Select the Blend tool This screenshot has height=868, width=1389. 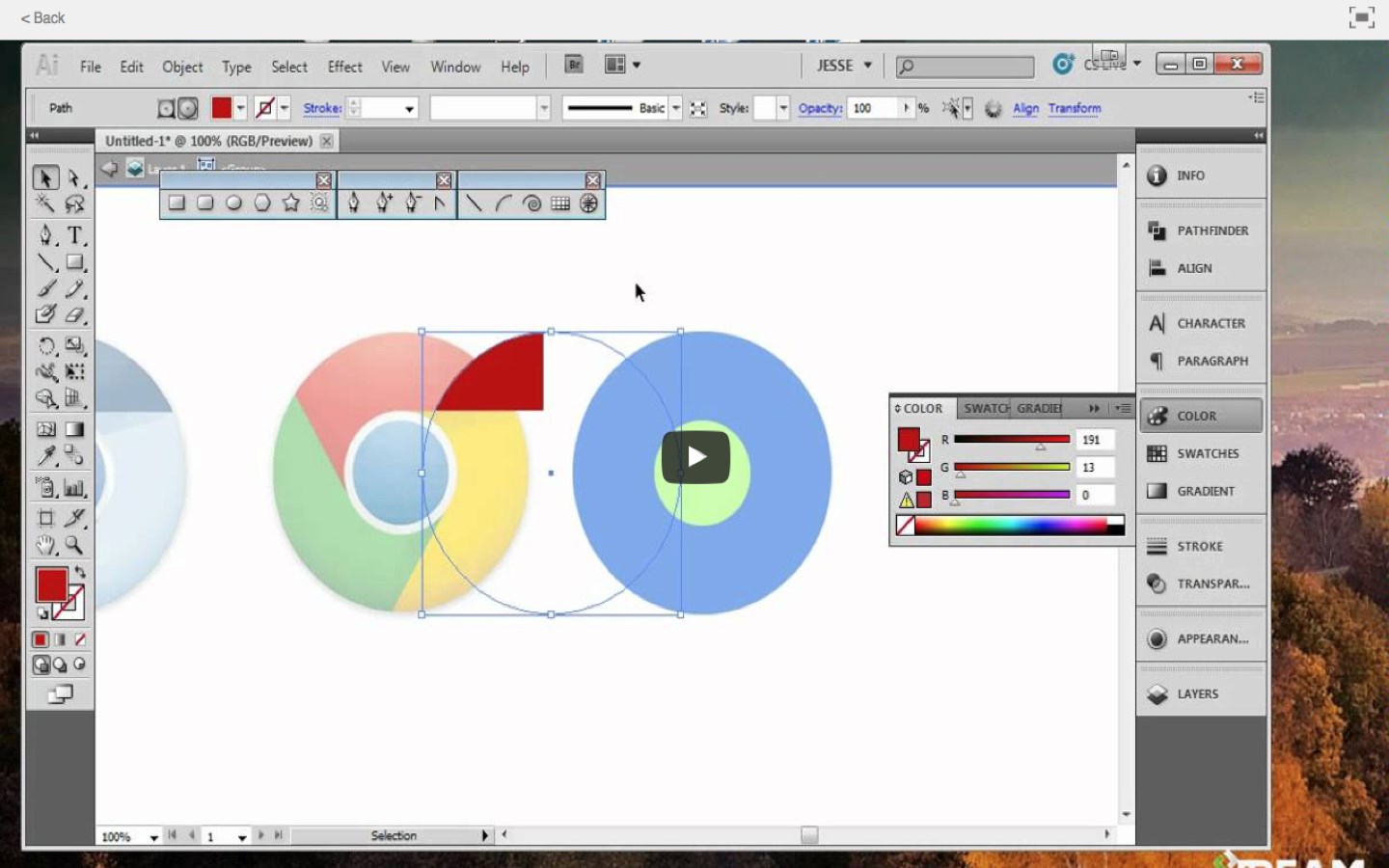tap(74, 456)
